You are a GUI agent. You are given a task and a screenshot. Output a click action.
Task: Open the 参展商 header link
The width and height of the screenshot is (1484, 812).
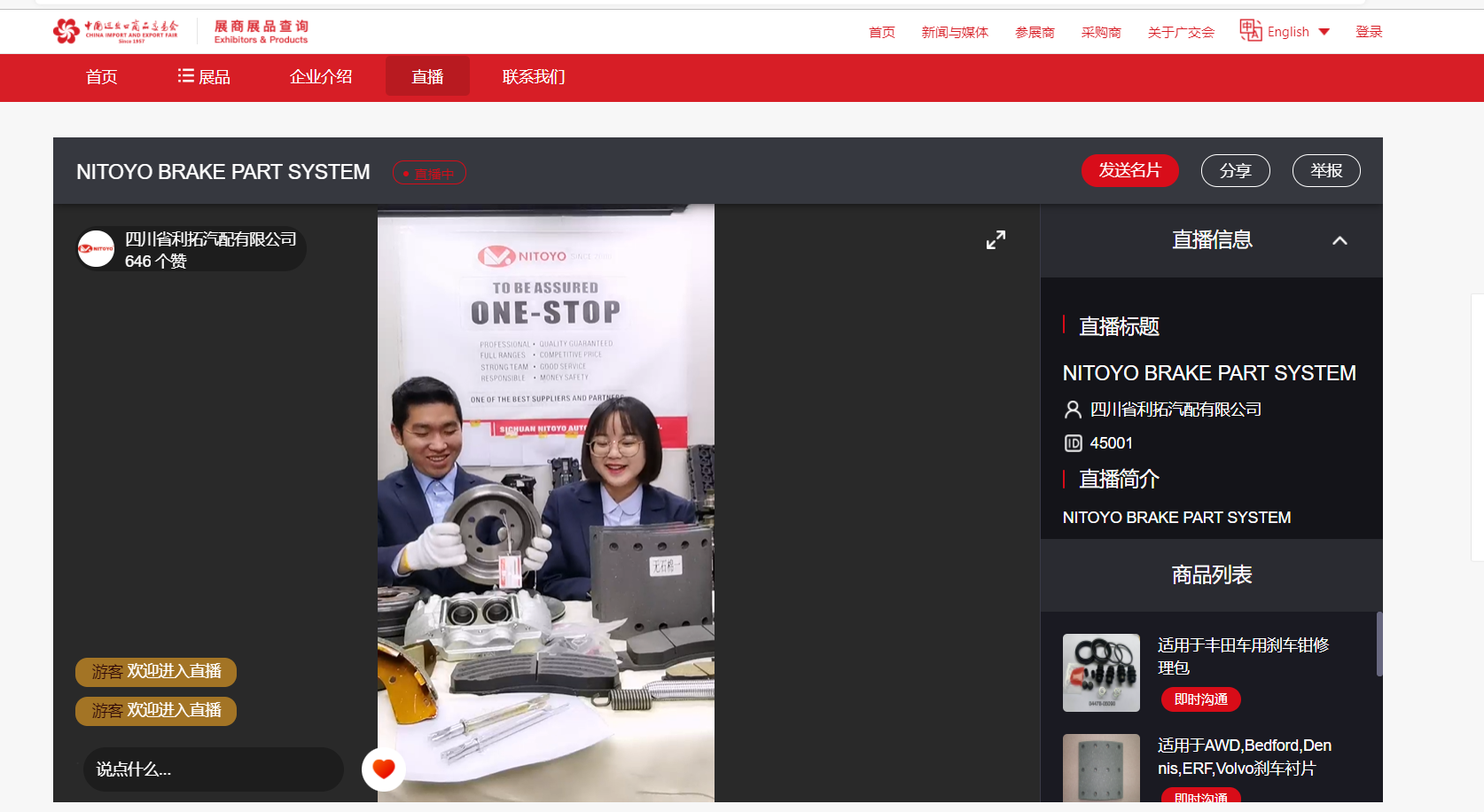(x=1035, y=32)
